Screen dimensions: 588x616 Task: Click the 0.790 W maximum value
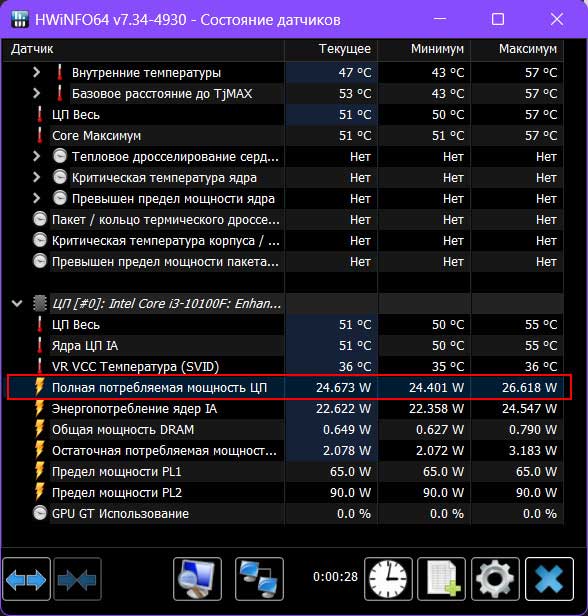533,430
